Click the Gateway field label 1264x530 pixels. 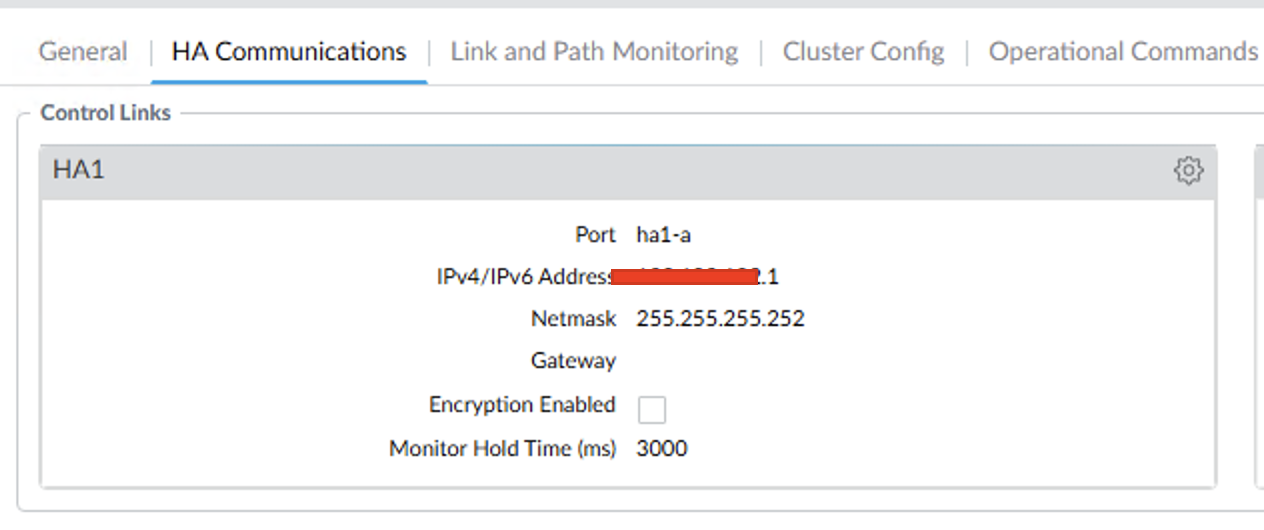pos(573,361)
